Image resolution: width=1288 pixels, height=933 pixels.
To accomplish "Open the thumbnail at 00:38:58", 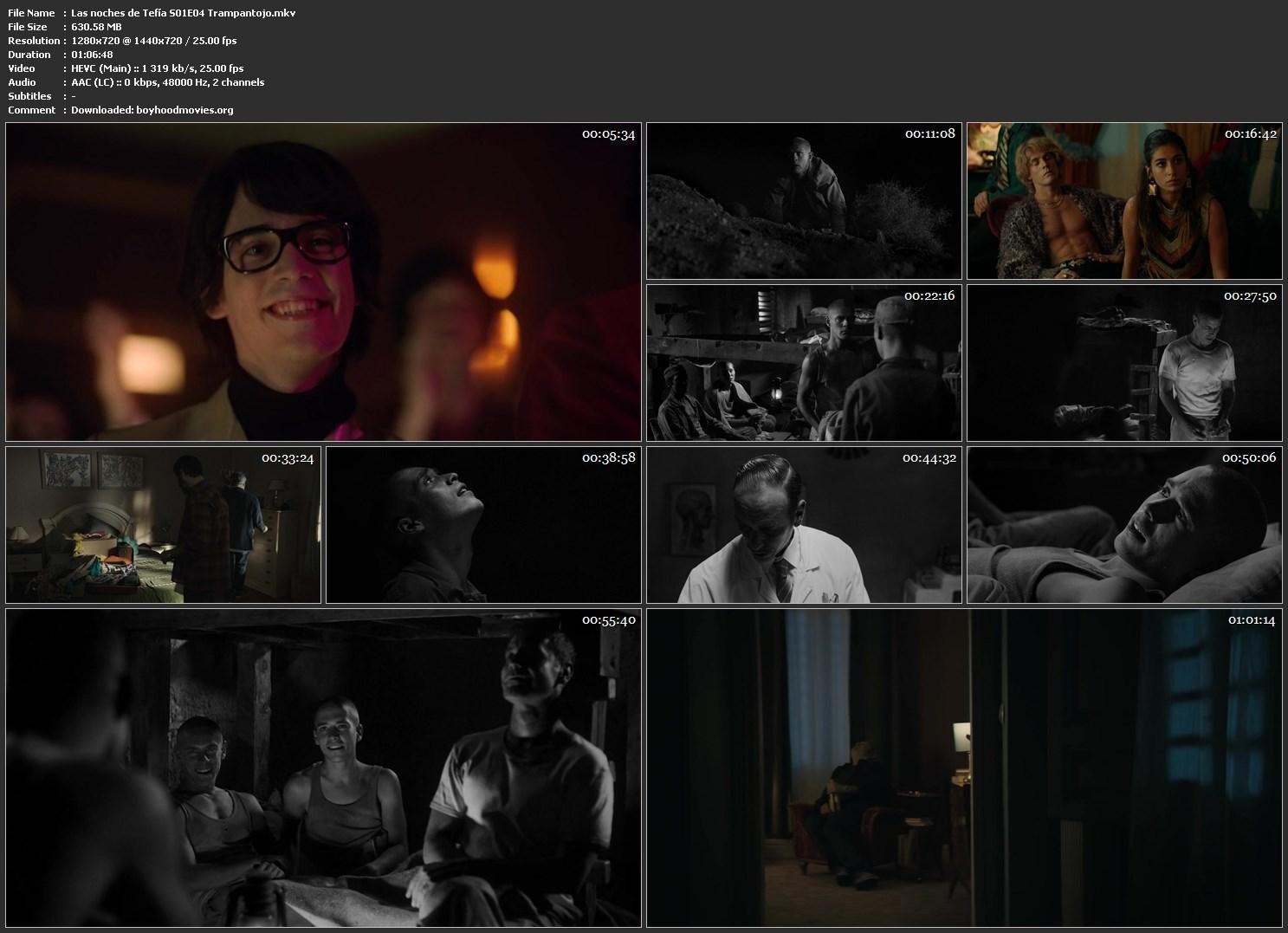I will point(483,525).
